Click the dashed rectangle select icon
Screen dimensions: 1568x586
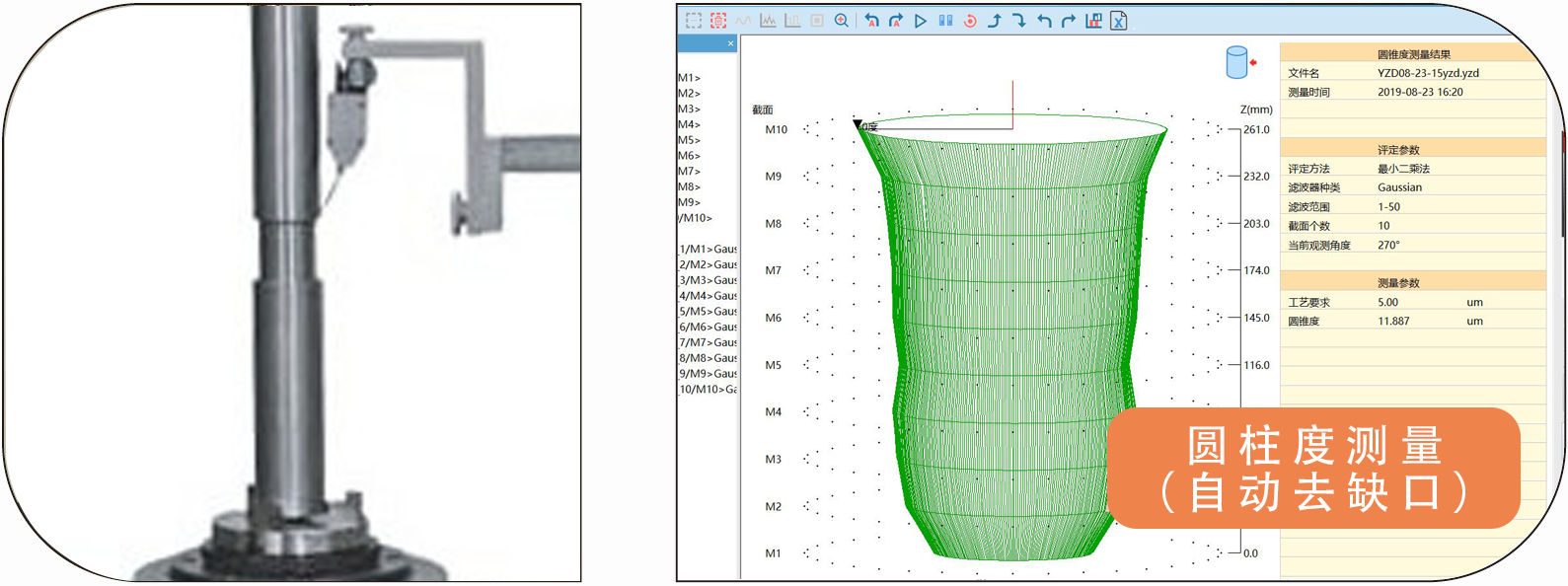(694, 21)
